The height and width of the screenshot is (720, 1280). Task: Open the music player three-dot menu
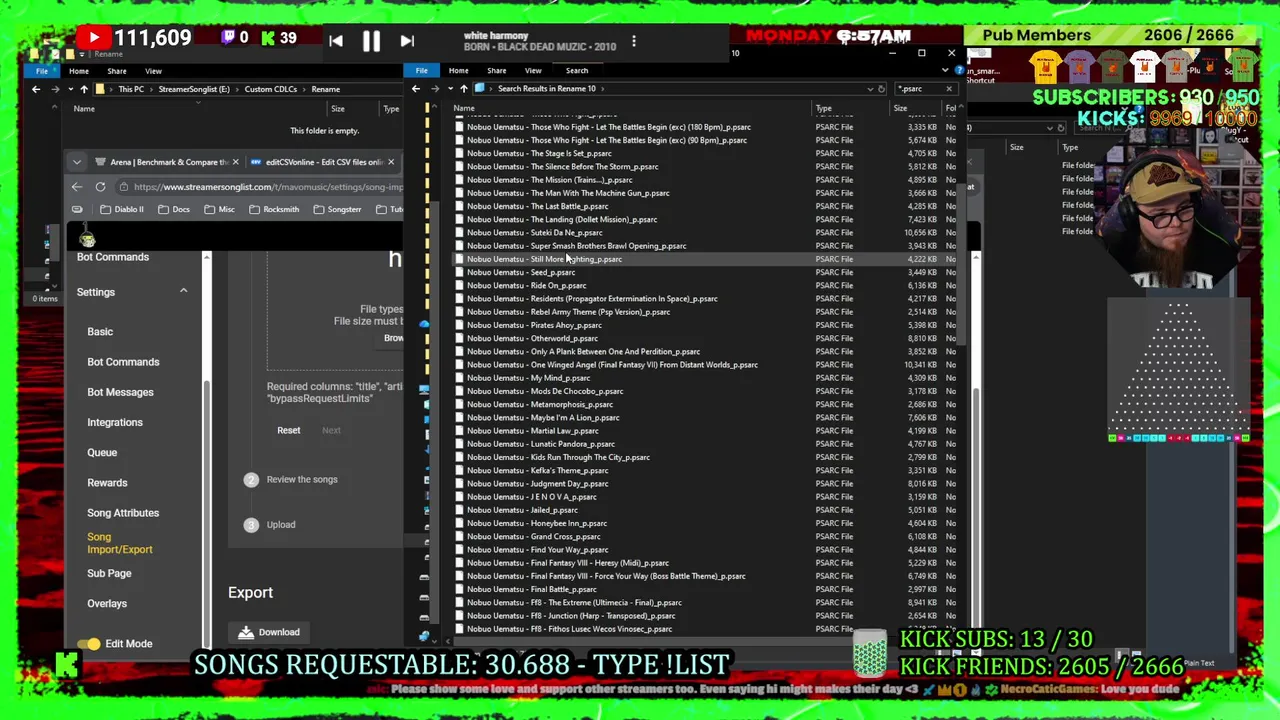(634, 41)
